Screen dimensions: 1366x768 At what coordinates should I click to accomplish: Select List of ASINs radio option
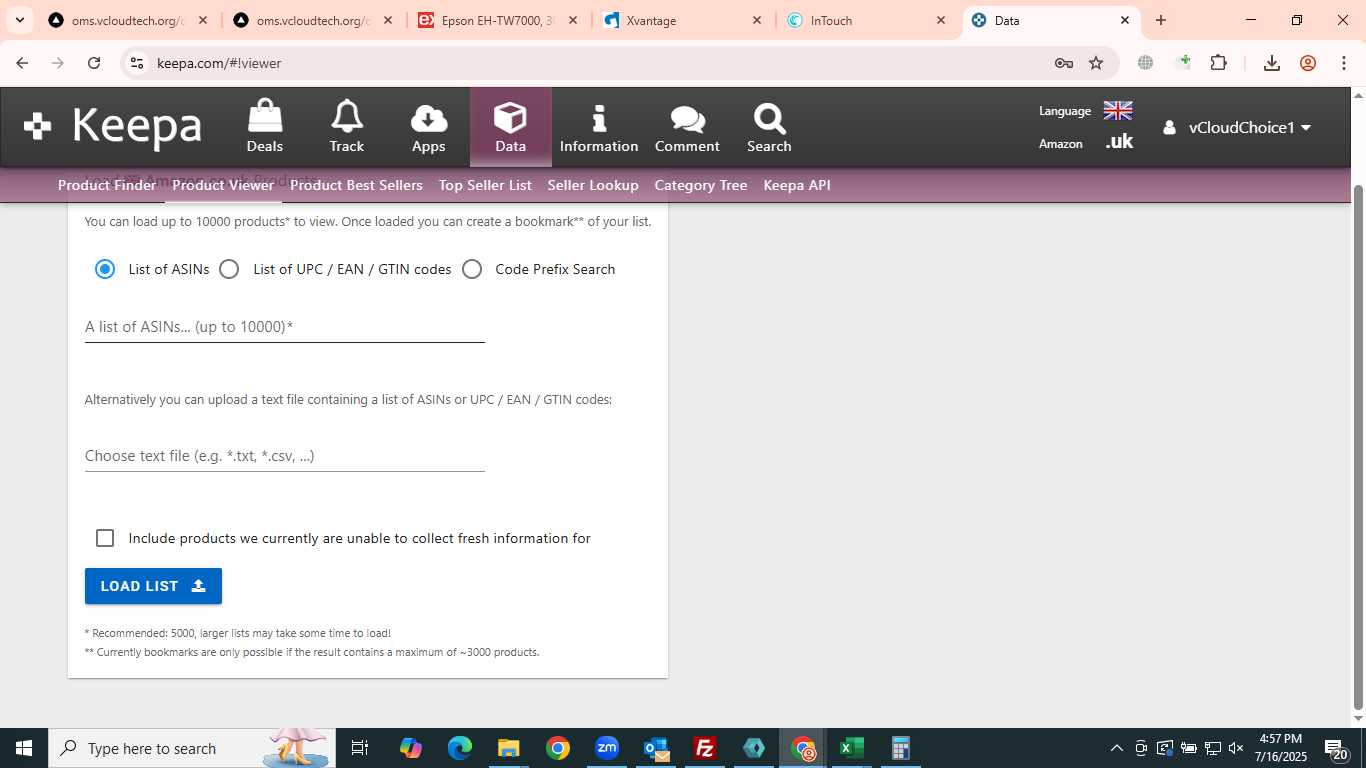click(x=105, y=269)
